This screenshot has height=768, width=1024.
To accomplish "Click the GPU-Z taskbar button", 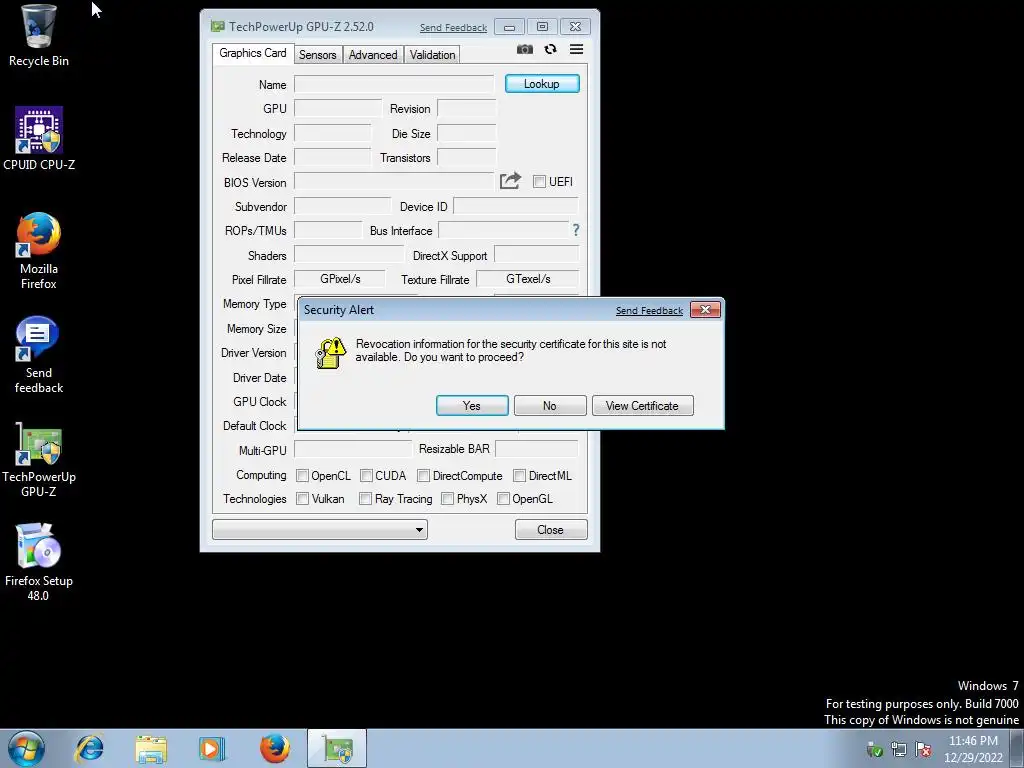I will click(x=337, y=748).
